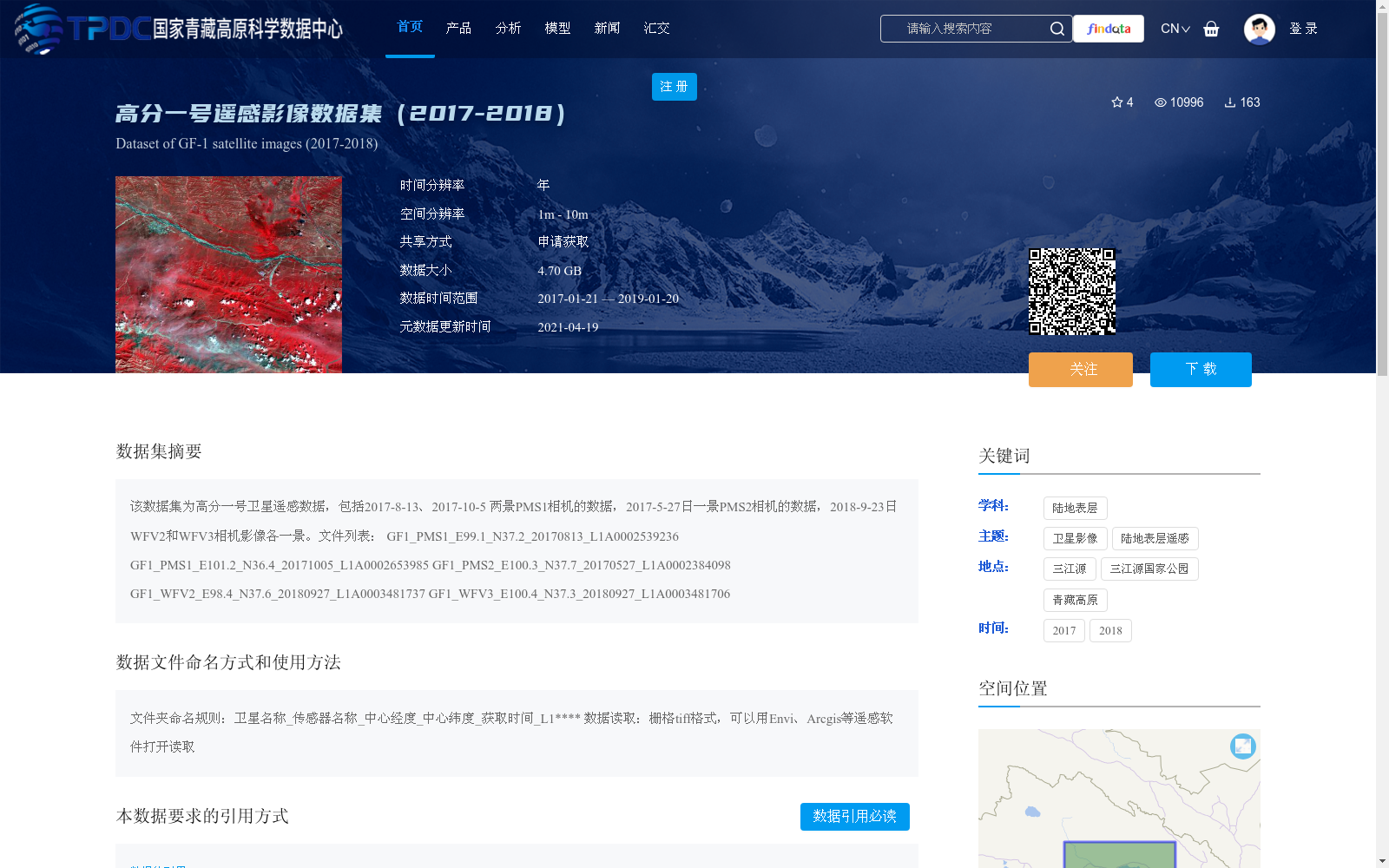Click the eye views count icon
The height and width of the screenshot is (868, 1389).
(1160, 102)
